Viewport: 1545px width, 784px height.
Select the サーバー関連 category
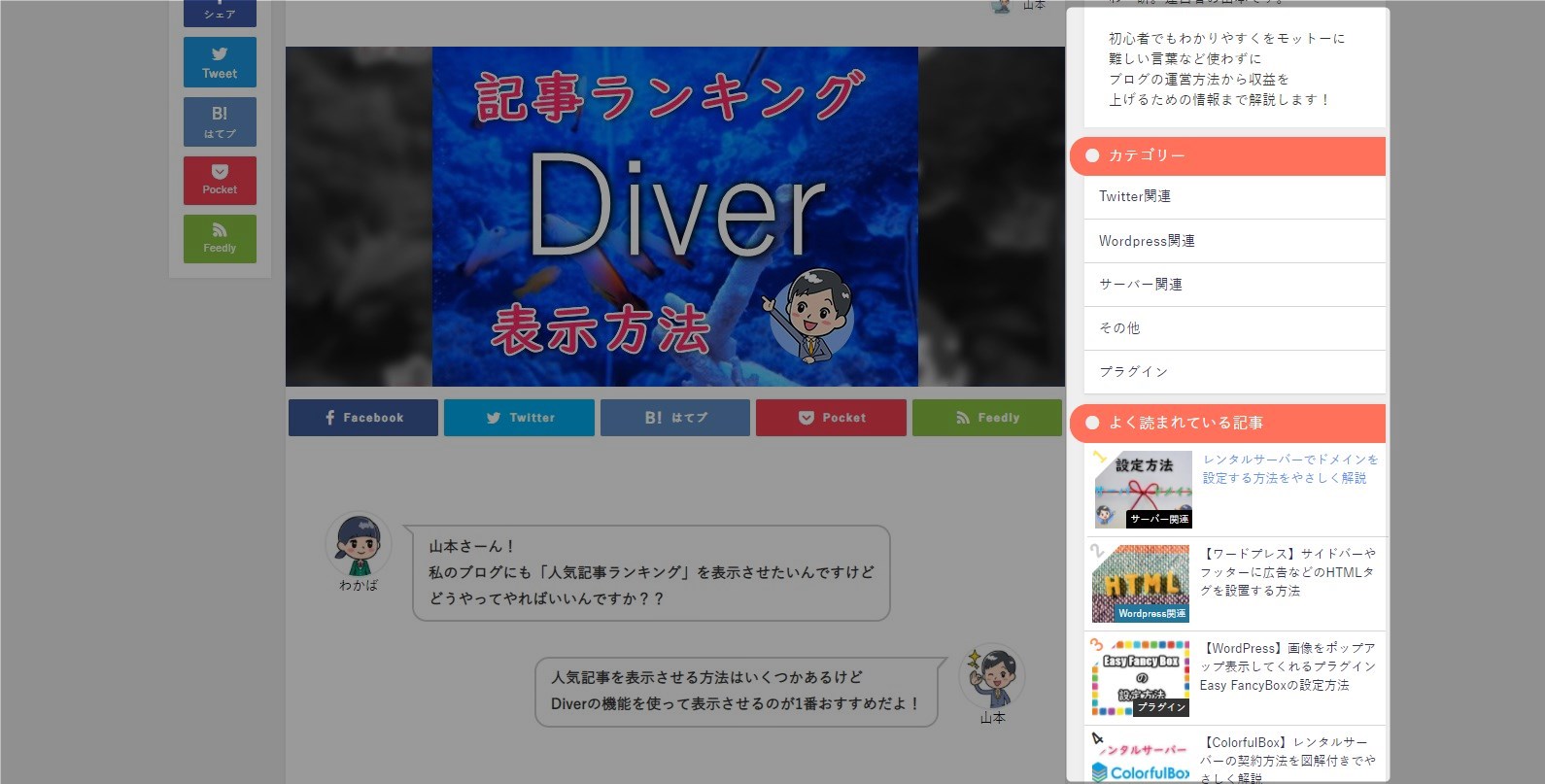tap(1140, 285)
